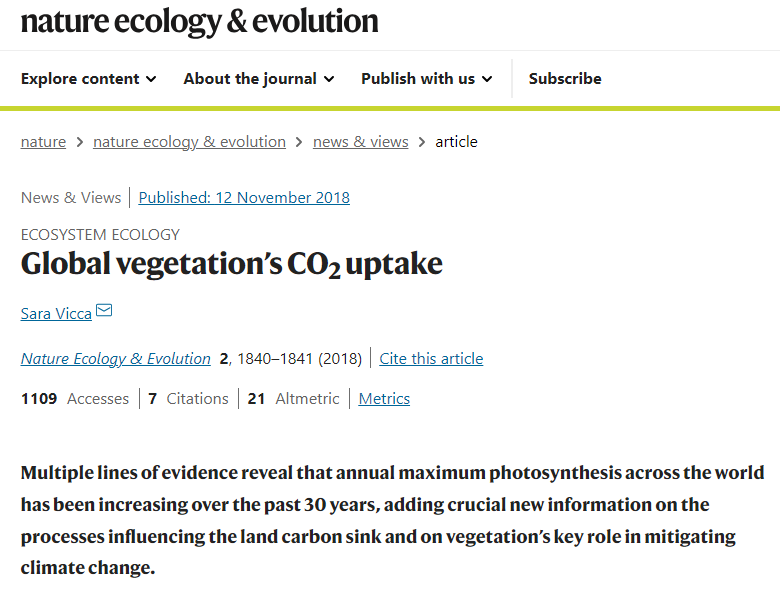Open the Metrics link
The width and height of the screenshot is (780, 610).
click(384, 399)
